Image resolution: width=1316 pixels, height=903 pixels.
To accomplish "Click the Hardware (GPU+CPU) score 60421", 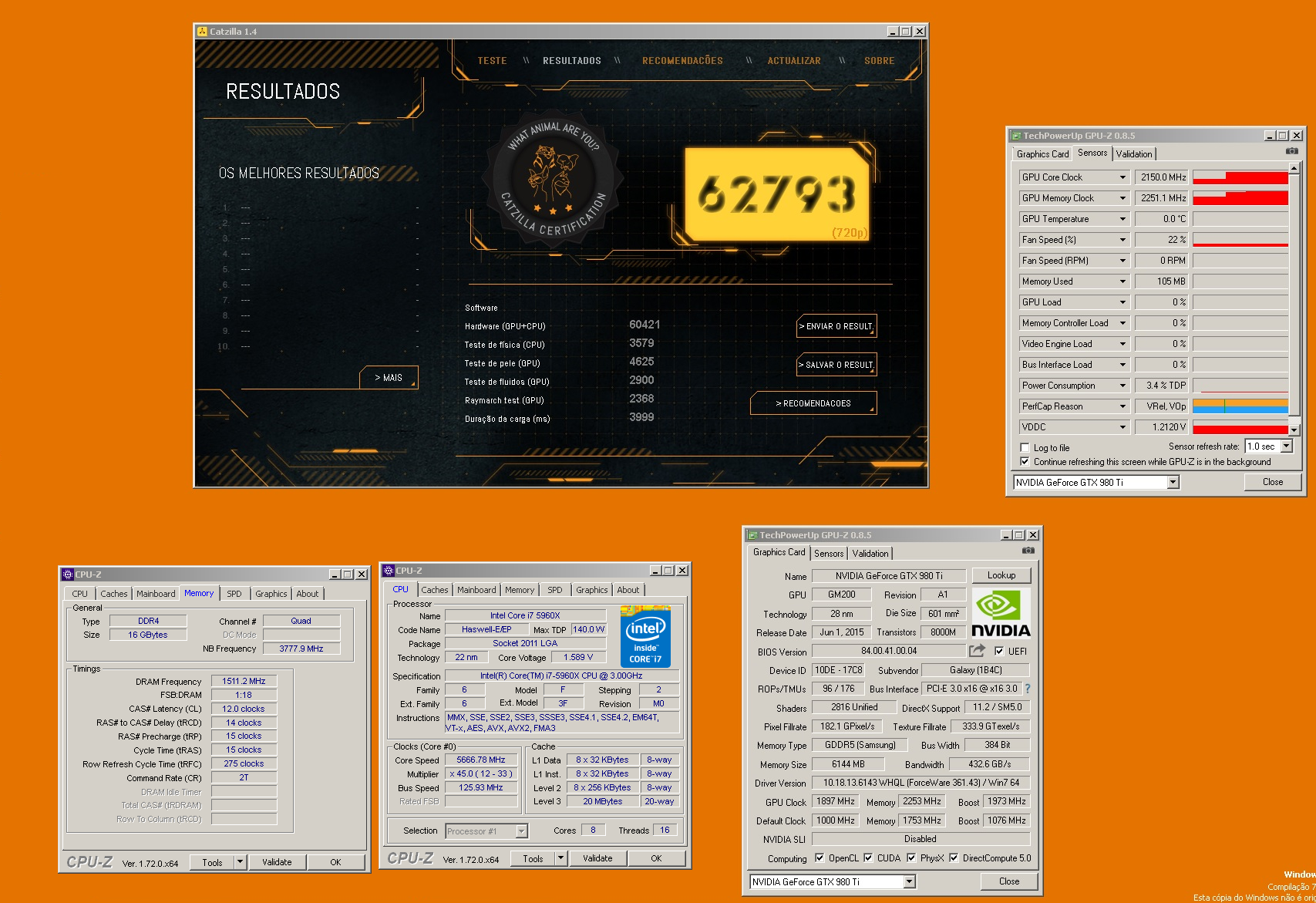I will (x=645, y=325).
